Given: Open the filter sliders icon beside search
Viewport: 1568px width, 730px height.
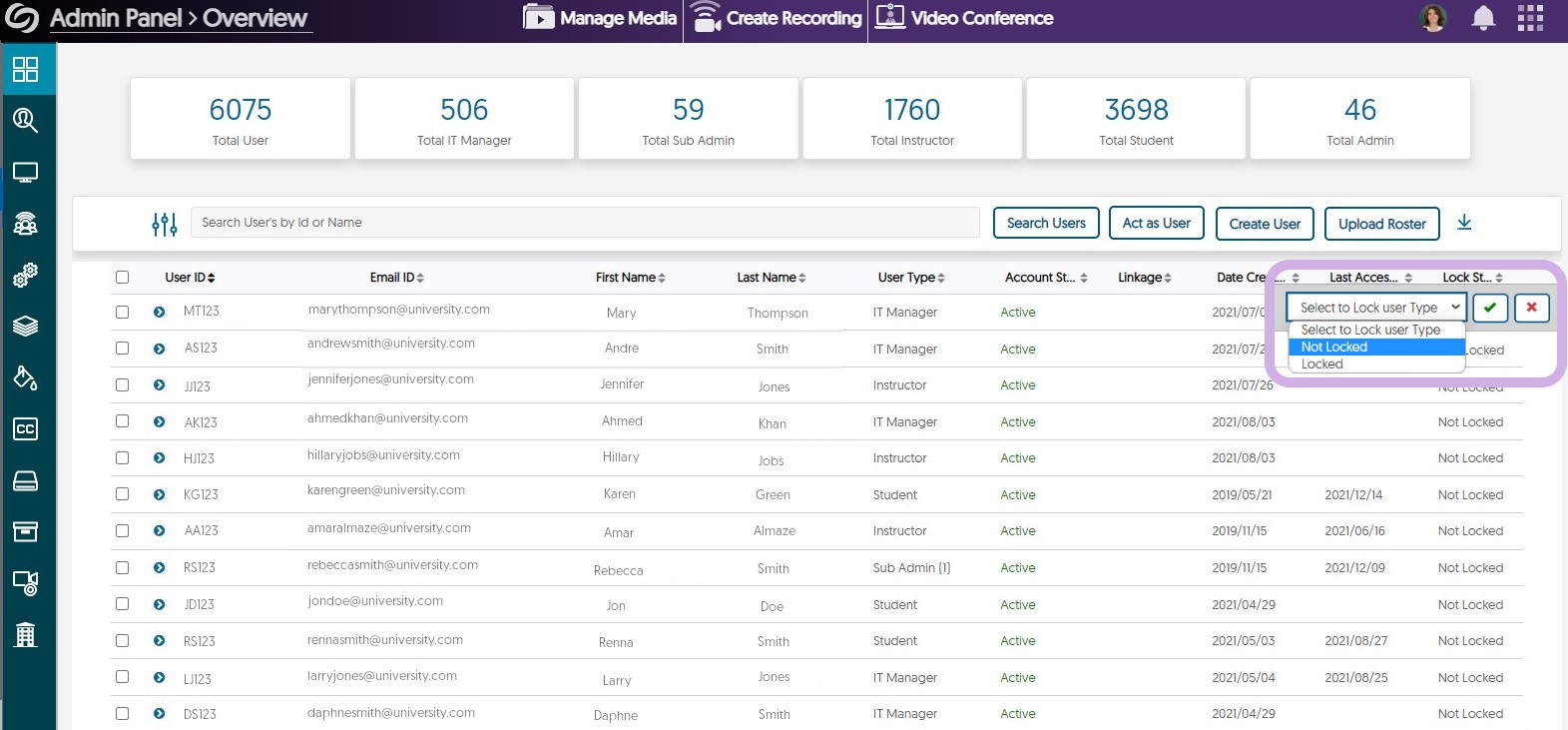Looking at the screenshot, I should coord(165,224).
